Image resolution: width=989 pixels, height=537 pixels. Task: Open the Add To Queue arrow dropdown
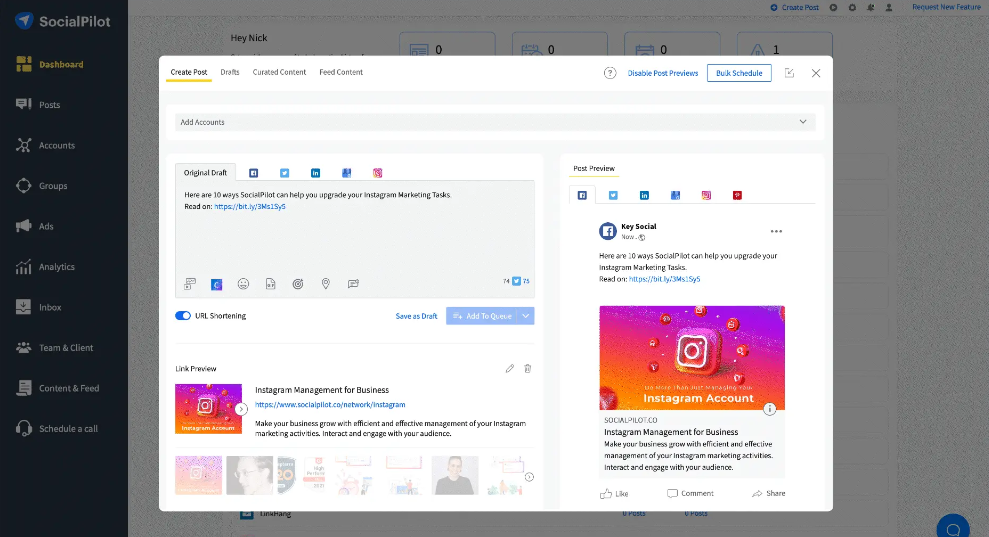click(x=526, y=316)
